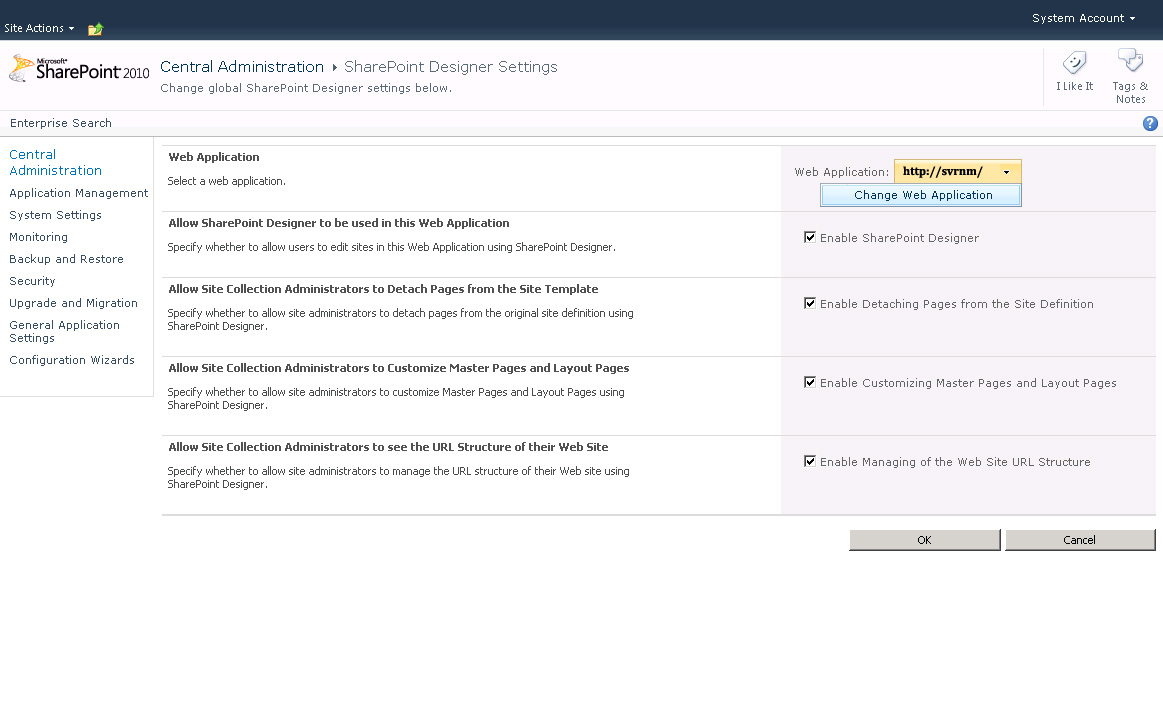Click the Cancel button
Viewport: 1163px width, 716px height.
point(1080,539)
